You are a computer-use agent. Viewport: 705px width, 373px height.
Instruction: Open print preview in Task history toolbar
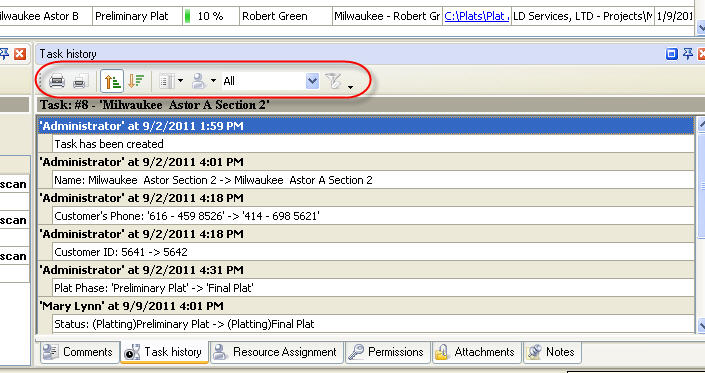point(80,81)
